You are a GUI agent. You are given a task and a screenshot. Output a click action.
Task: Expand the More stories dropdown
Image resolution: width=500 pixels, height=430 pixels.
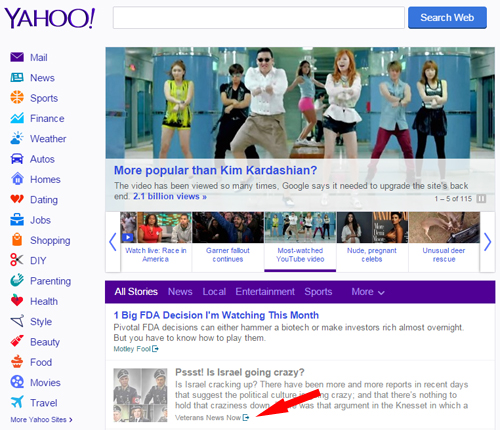click(368, 292)
